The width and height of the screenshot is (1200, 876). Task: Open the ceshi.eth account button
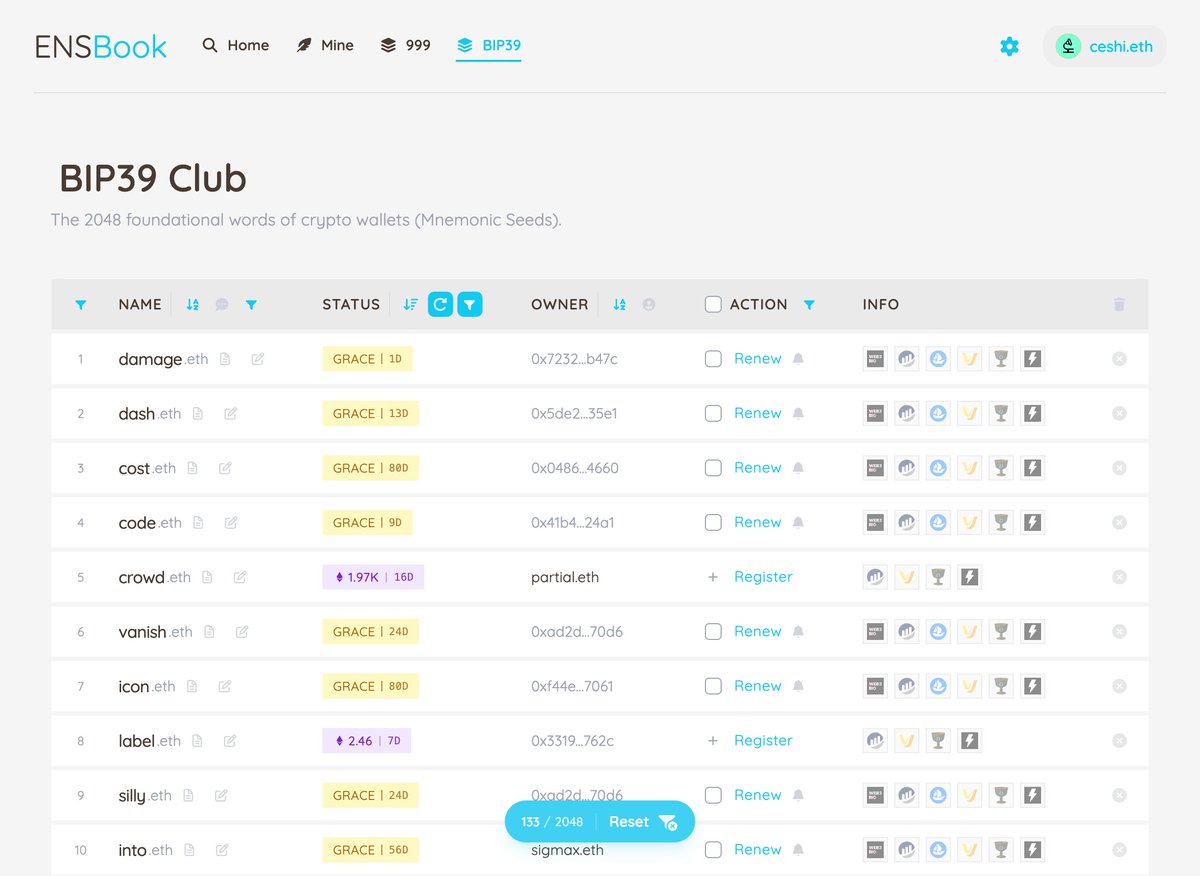[x=1105, y=46]
